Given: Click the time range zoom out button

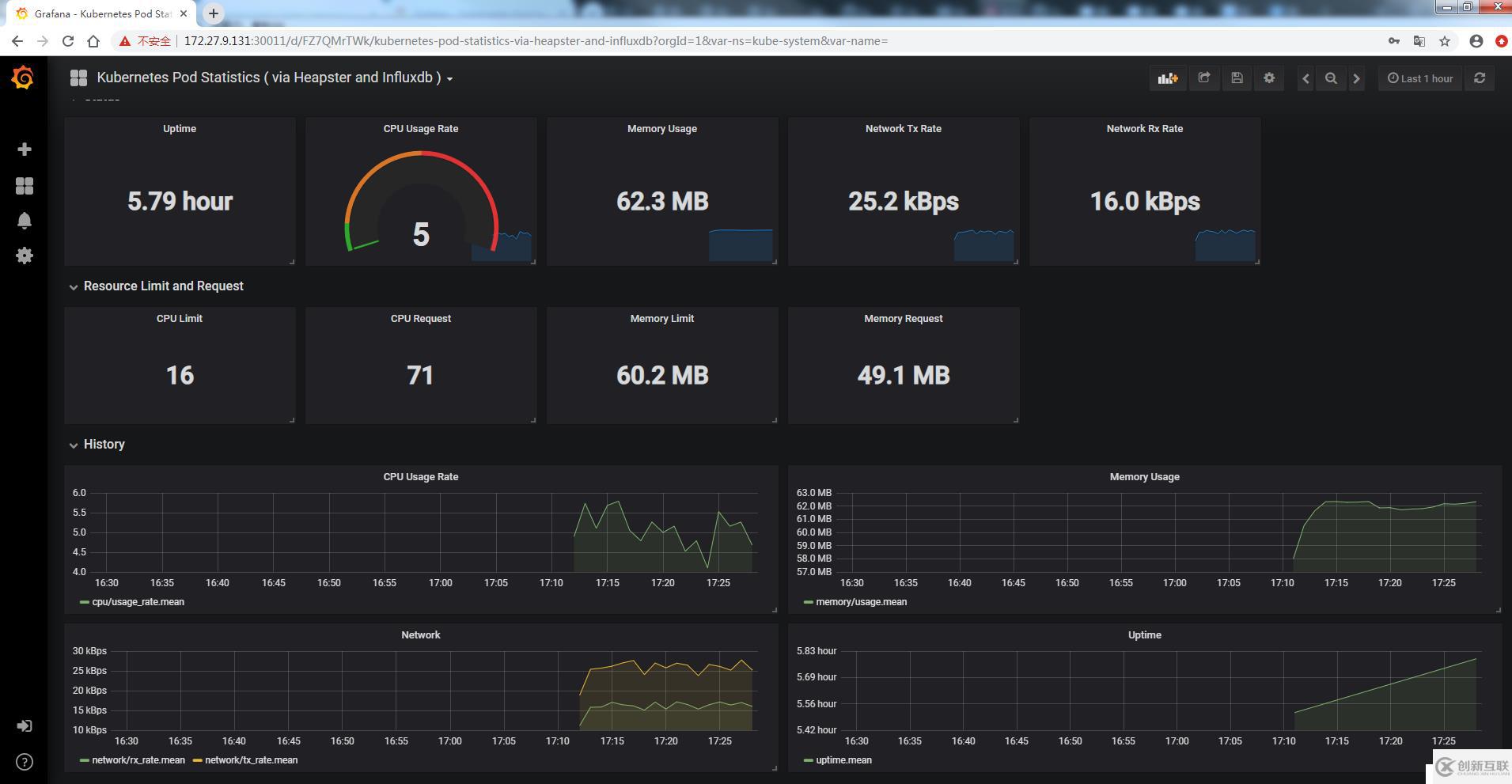Looking at the screenshot, I should coord(1331,78).
